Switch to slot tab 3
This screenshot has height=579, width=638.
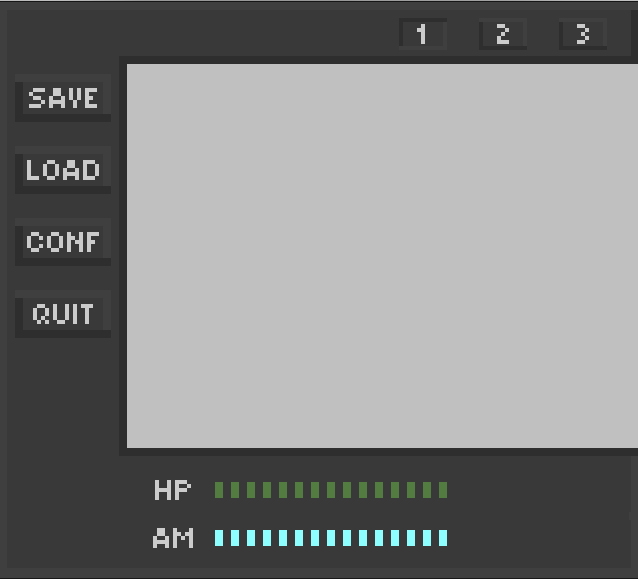pyautogui.click(x=582, y=34)
